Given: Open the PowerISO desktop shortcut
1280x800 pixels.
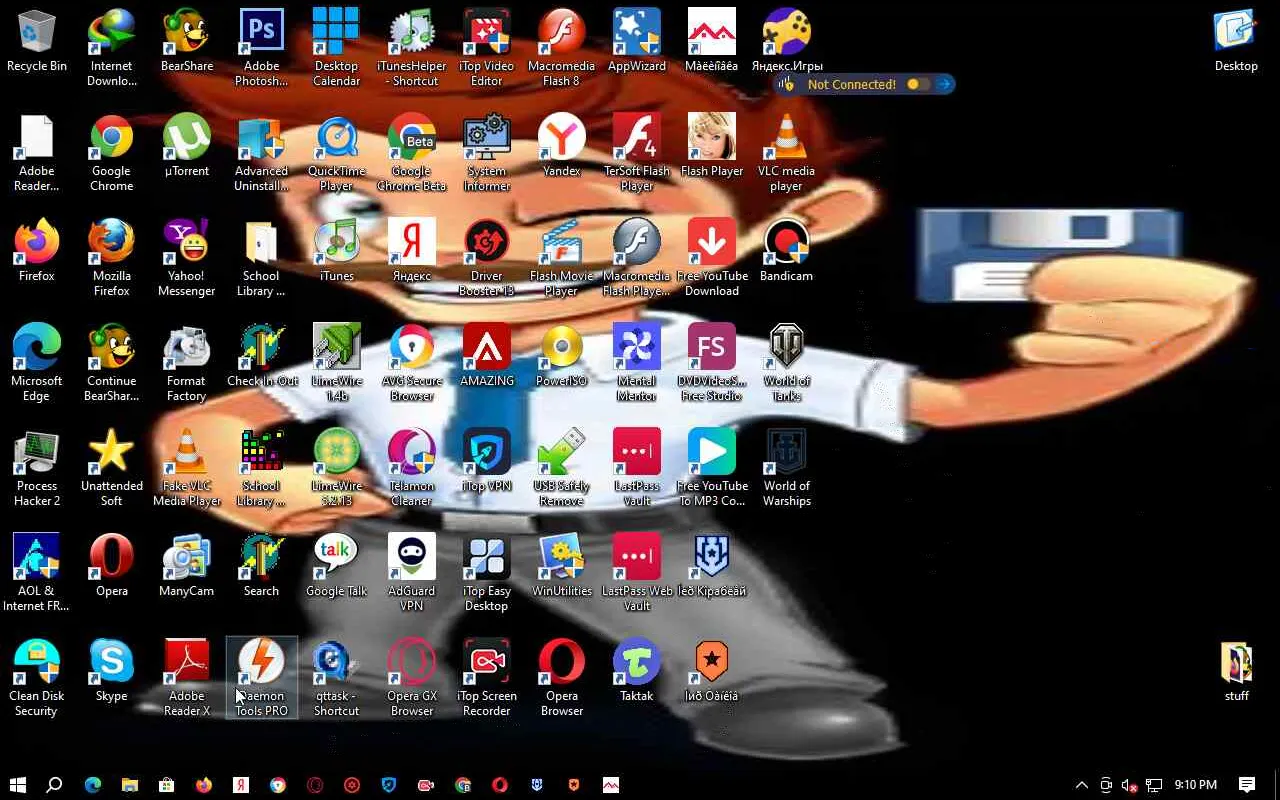Looking at the screenshot, I should pyautogui.click(x=562, y=356).
